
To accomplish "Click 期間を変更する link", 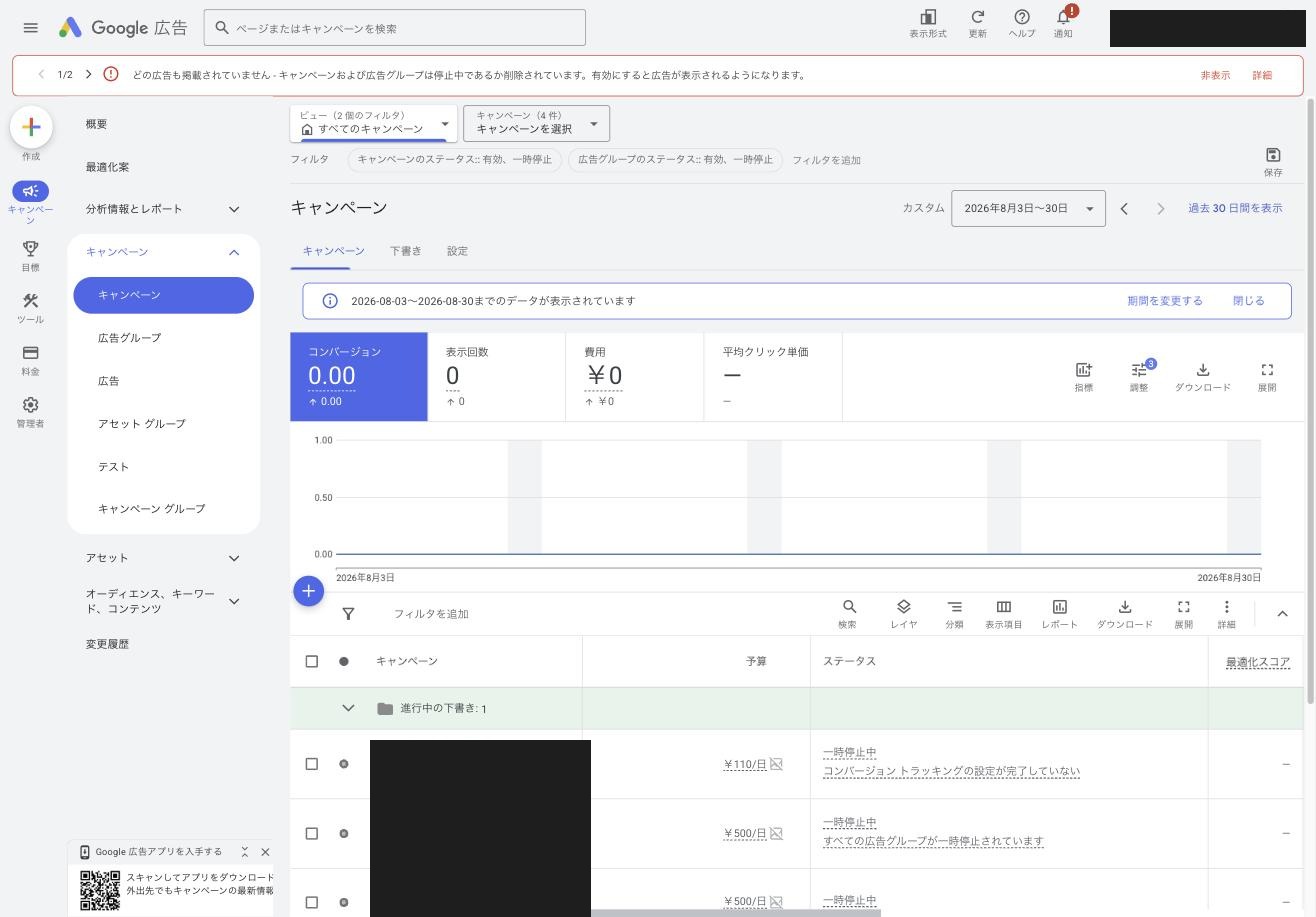I will (1165, 301).
